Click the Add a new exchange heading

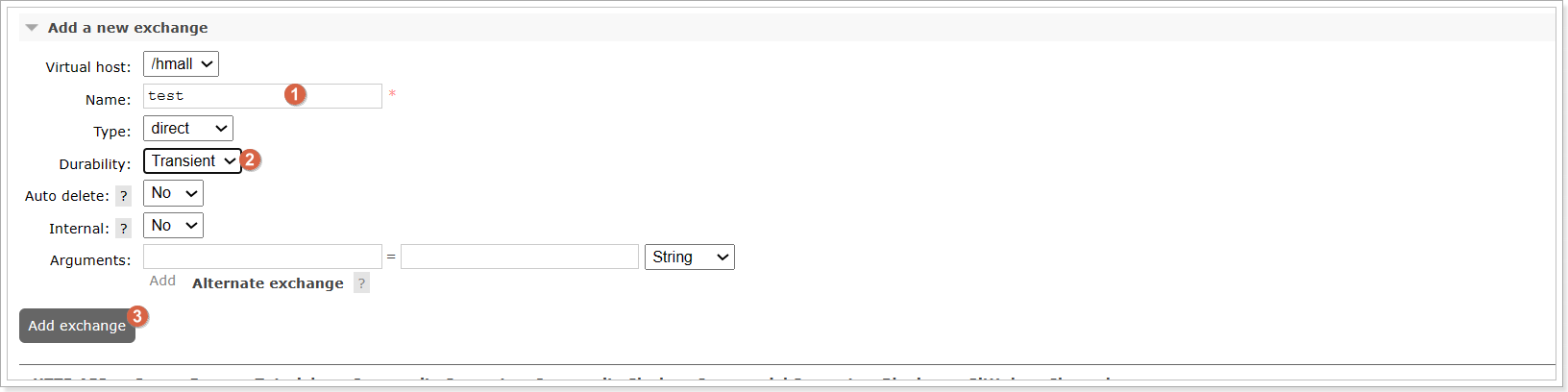(128, 28)
